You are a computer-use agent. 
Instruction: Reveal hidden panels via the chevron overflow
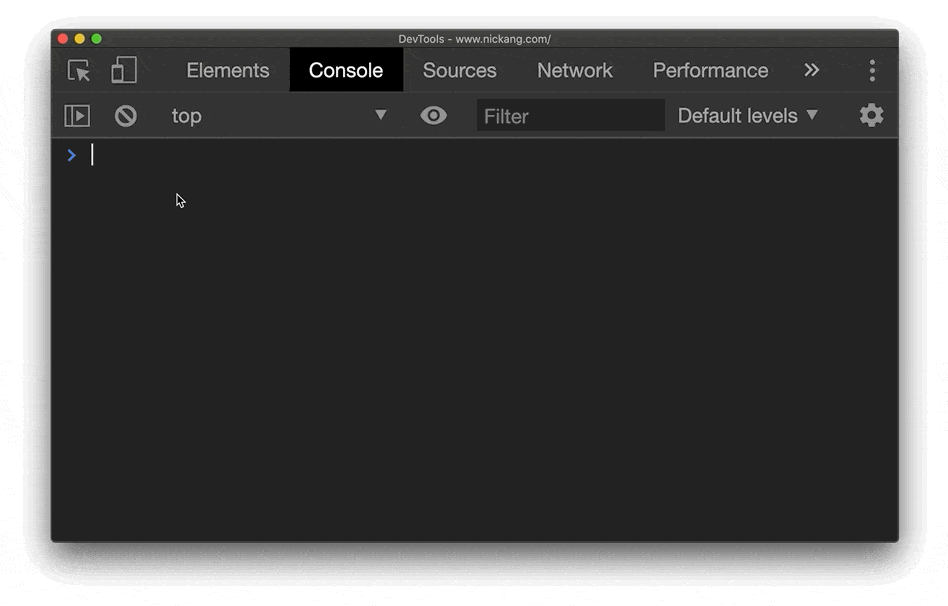tap(811, 71)
